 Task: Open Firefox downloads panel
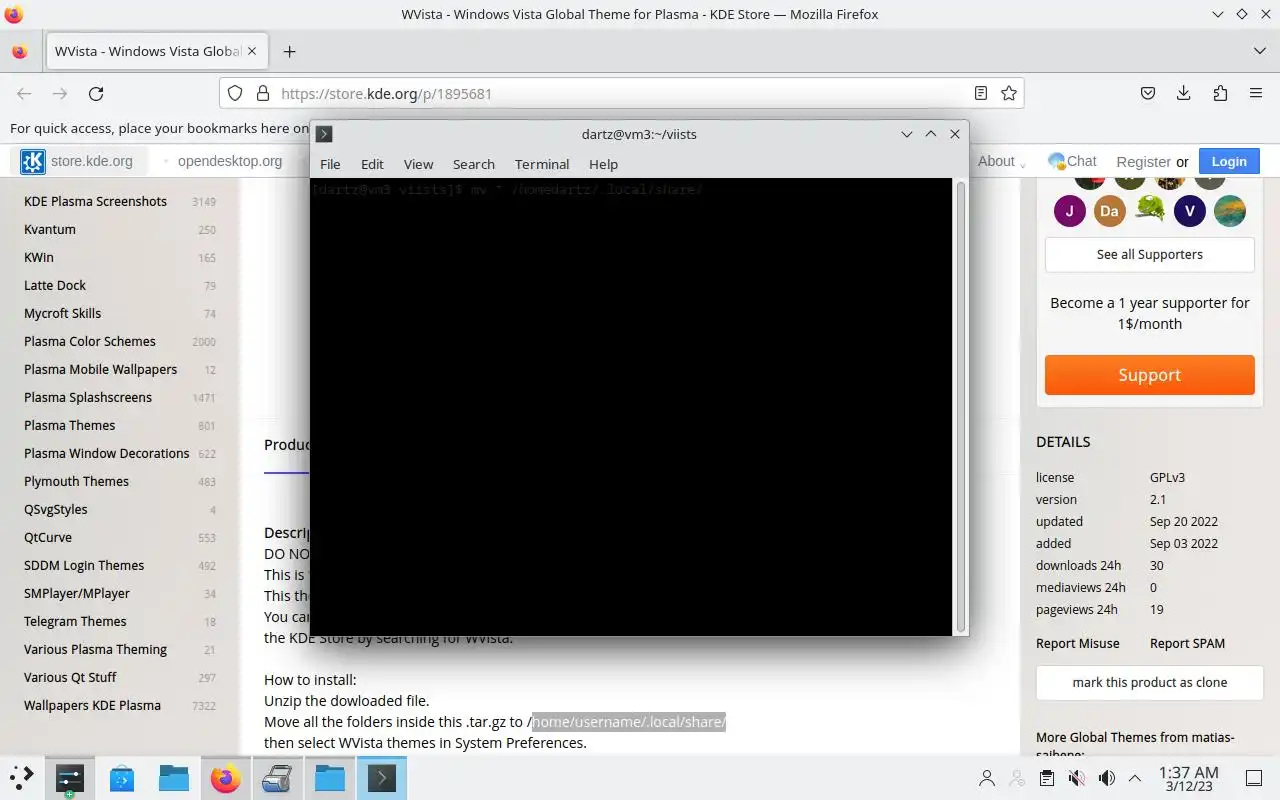(1184, 93)
